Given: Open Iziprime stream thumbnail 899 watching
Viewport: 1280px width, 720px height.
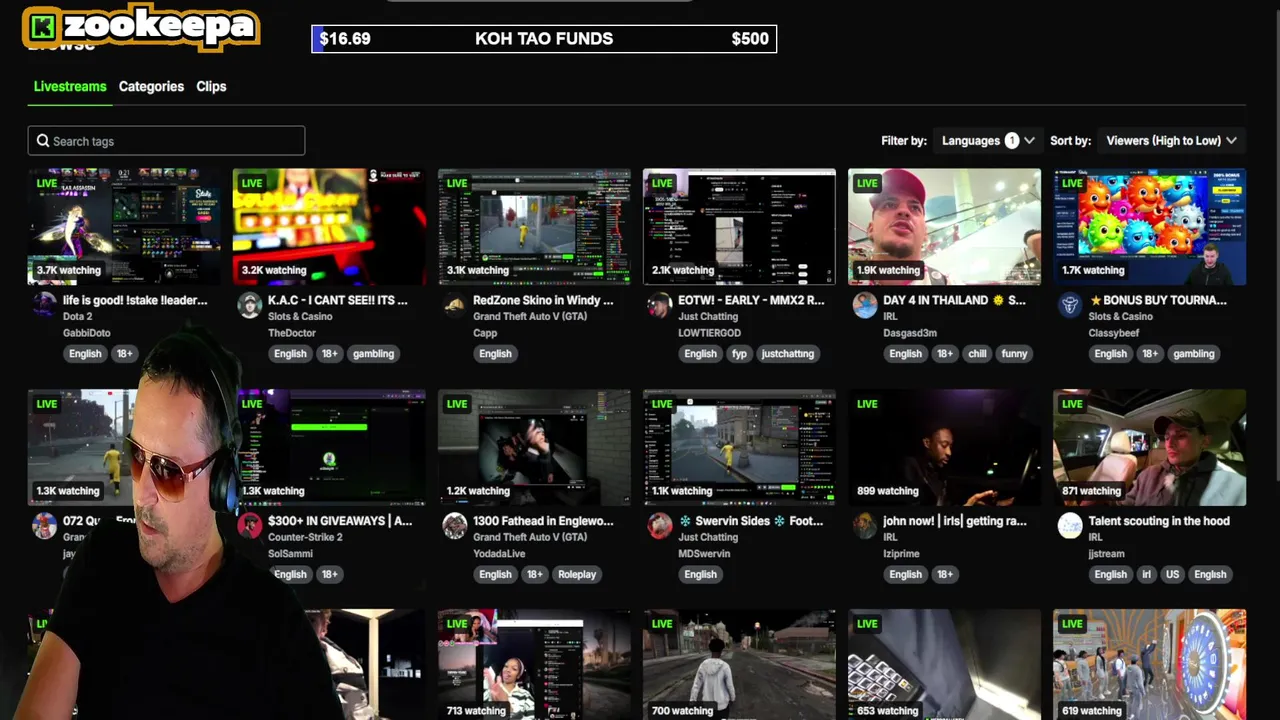Looking at the screenshot, I should pyautogui.click(x=944, y=448).
